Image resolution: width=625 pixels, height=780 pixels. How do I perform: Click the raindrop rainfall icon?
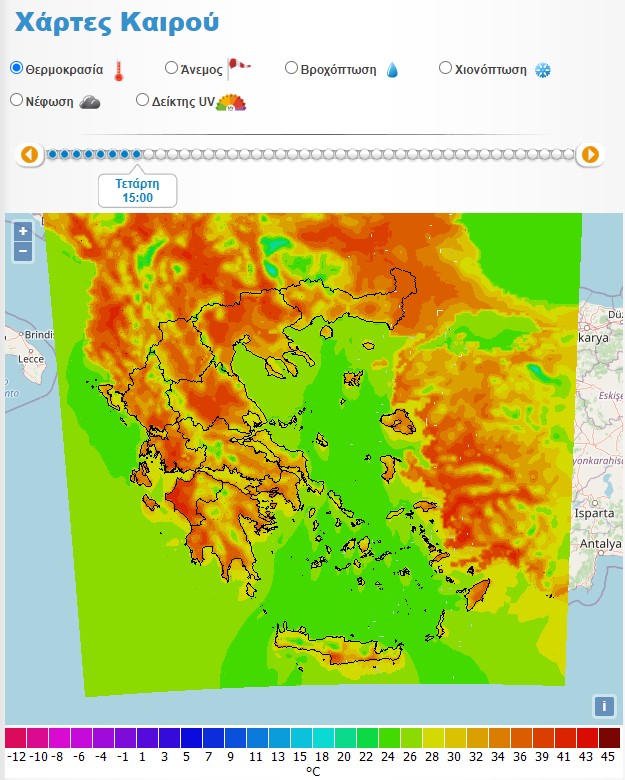click(392, 70)
